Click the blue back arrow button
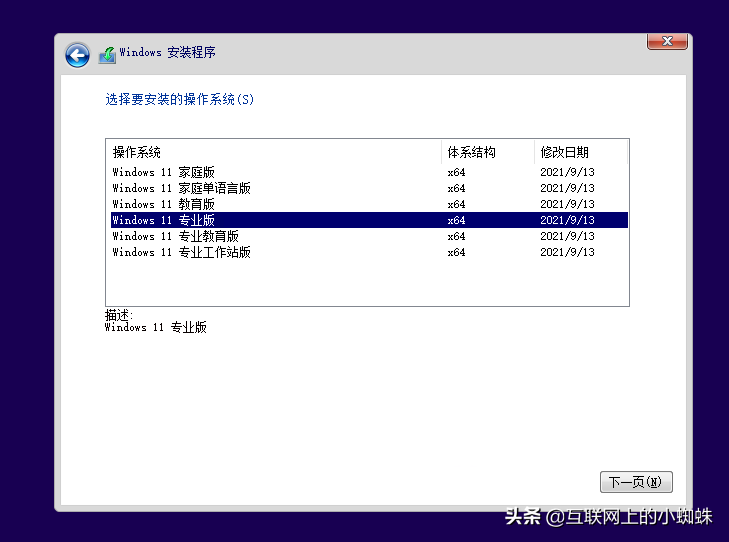The height and width of the screenshot is (542, 729). [x=77, y=55]
